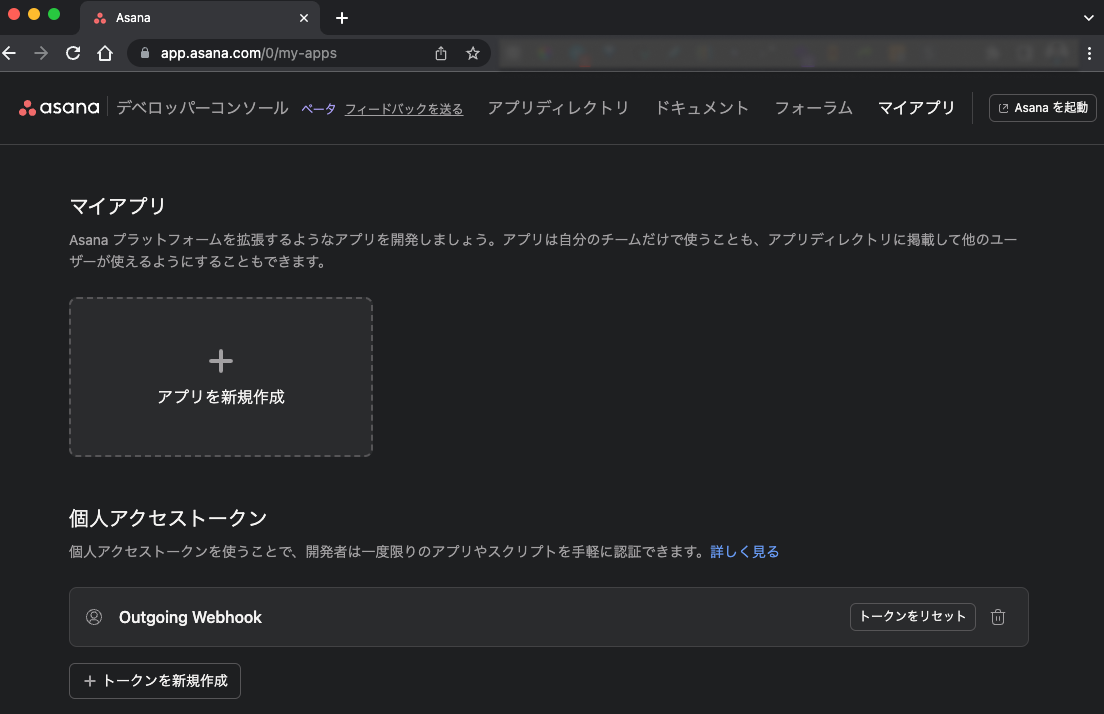Click the トークンを新規作成 button

click(x=155, y=681)
